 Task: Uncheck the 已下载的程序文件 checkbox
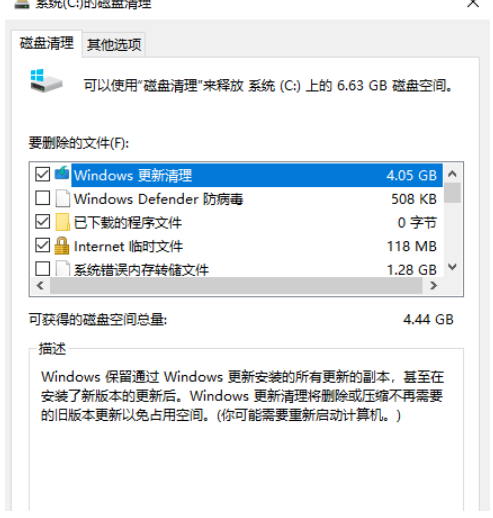point(42,221)
